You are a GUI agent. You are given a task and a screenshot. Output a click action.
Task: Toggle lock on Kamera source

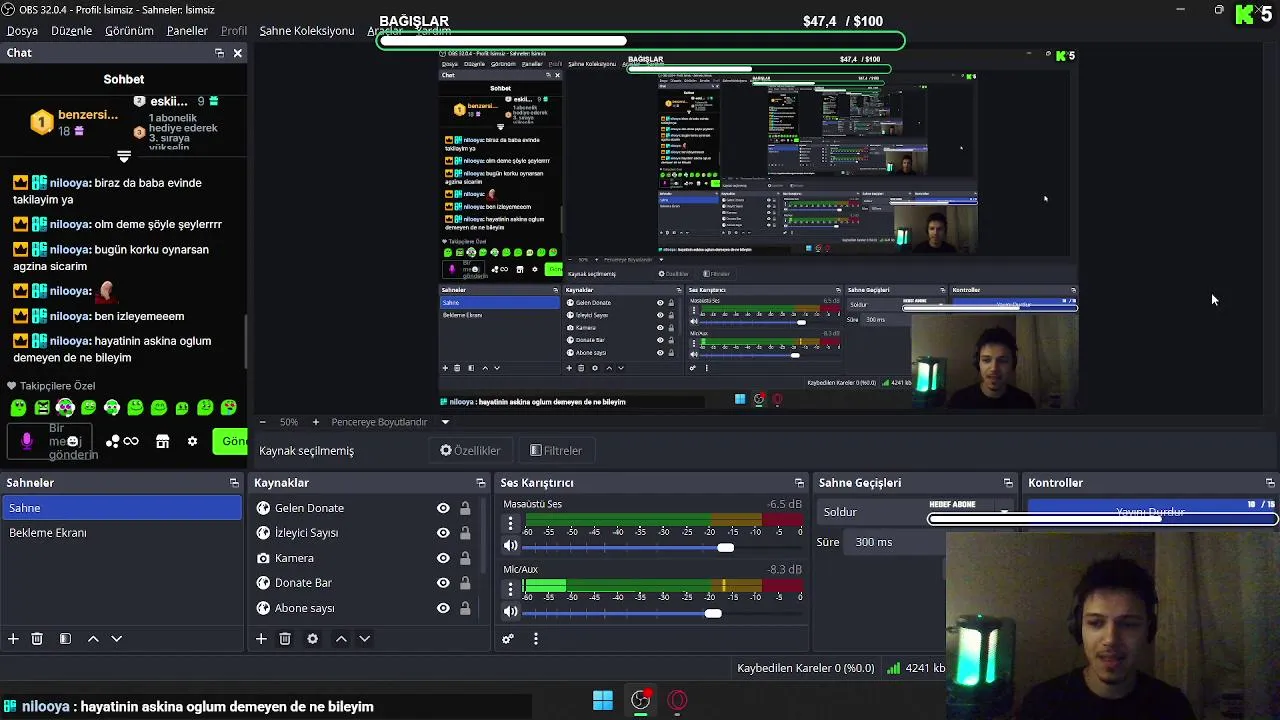coord(465,558)
